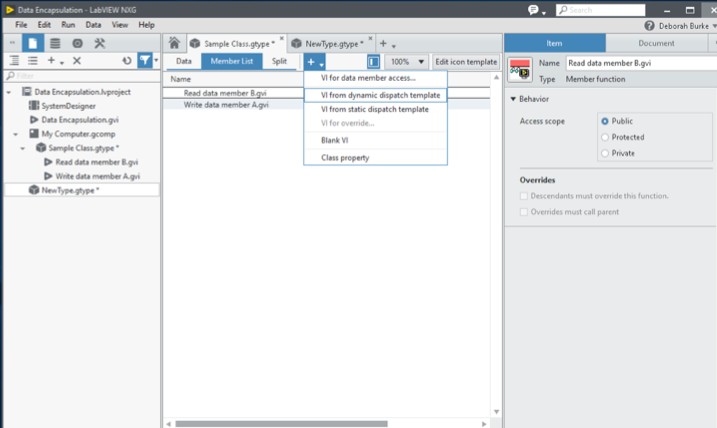The width and height of the screenshot is (717, 428).
Task: Toggle the blue pane layout icon
Action: tap(373, 62)
